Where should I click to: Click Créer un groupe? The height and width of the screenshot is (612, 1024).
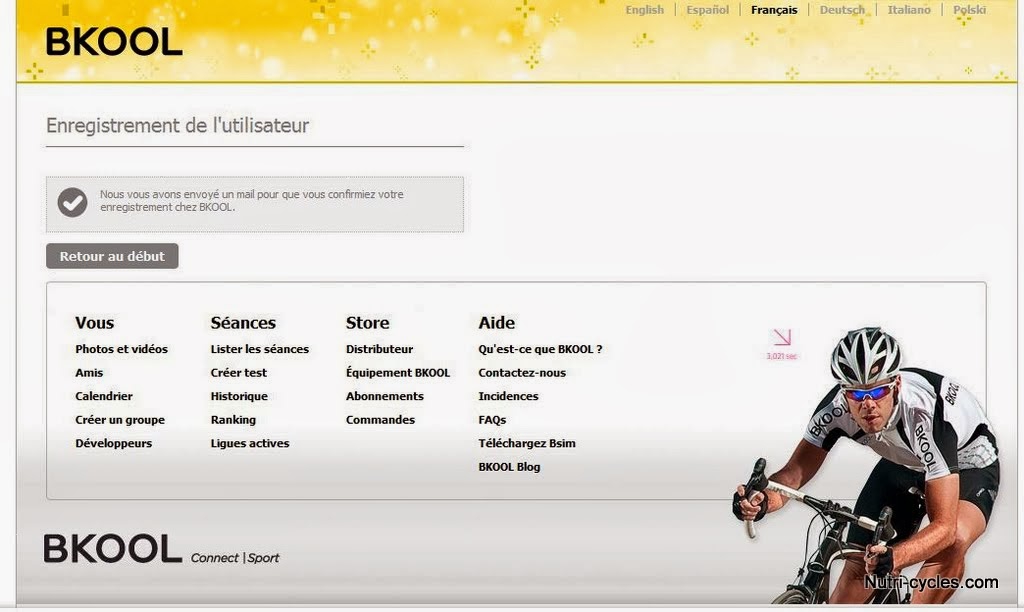pos(120,419)
